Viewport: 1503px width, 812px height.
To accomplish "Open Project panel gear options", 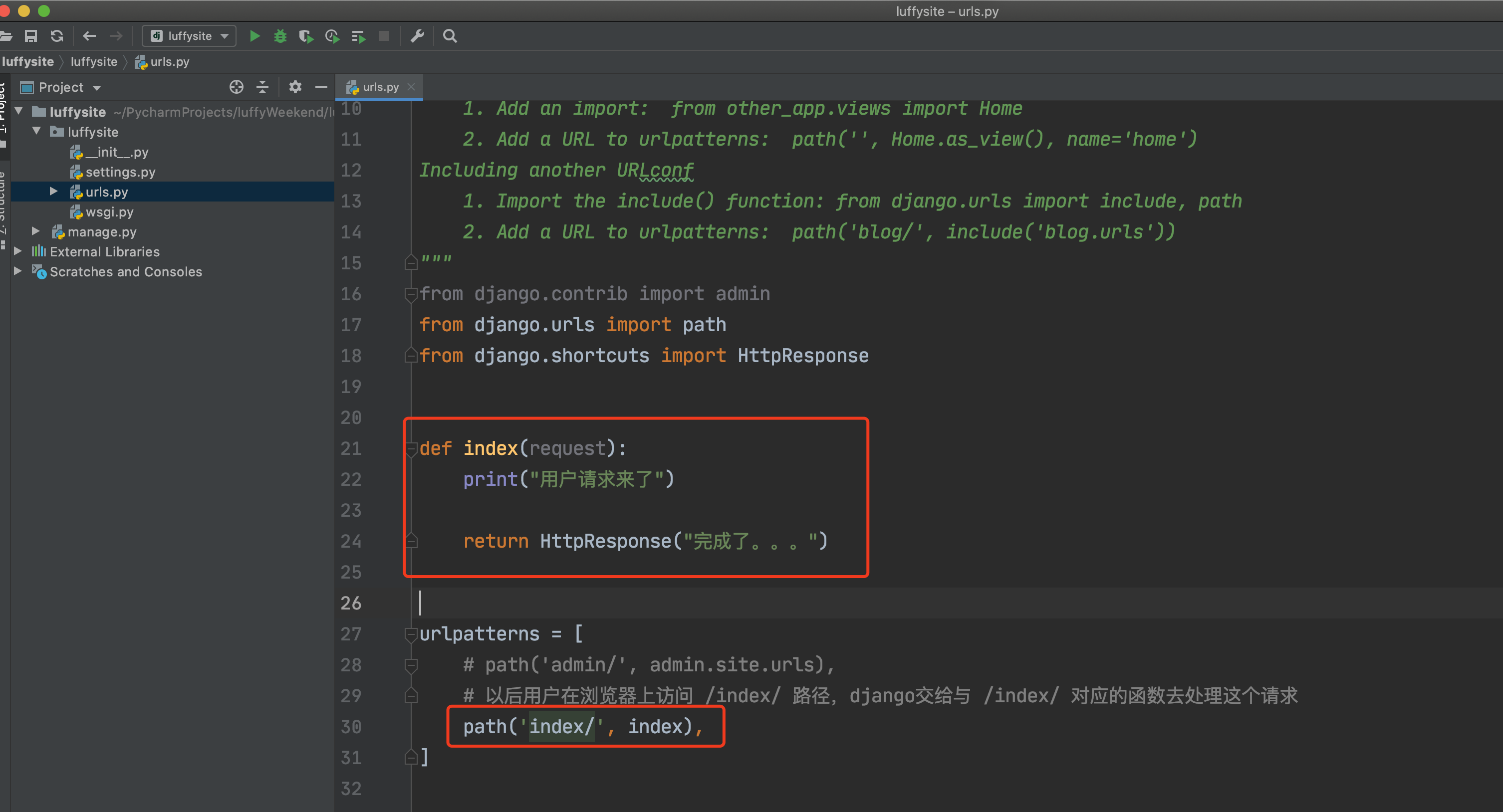I will click(295, 87).
